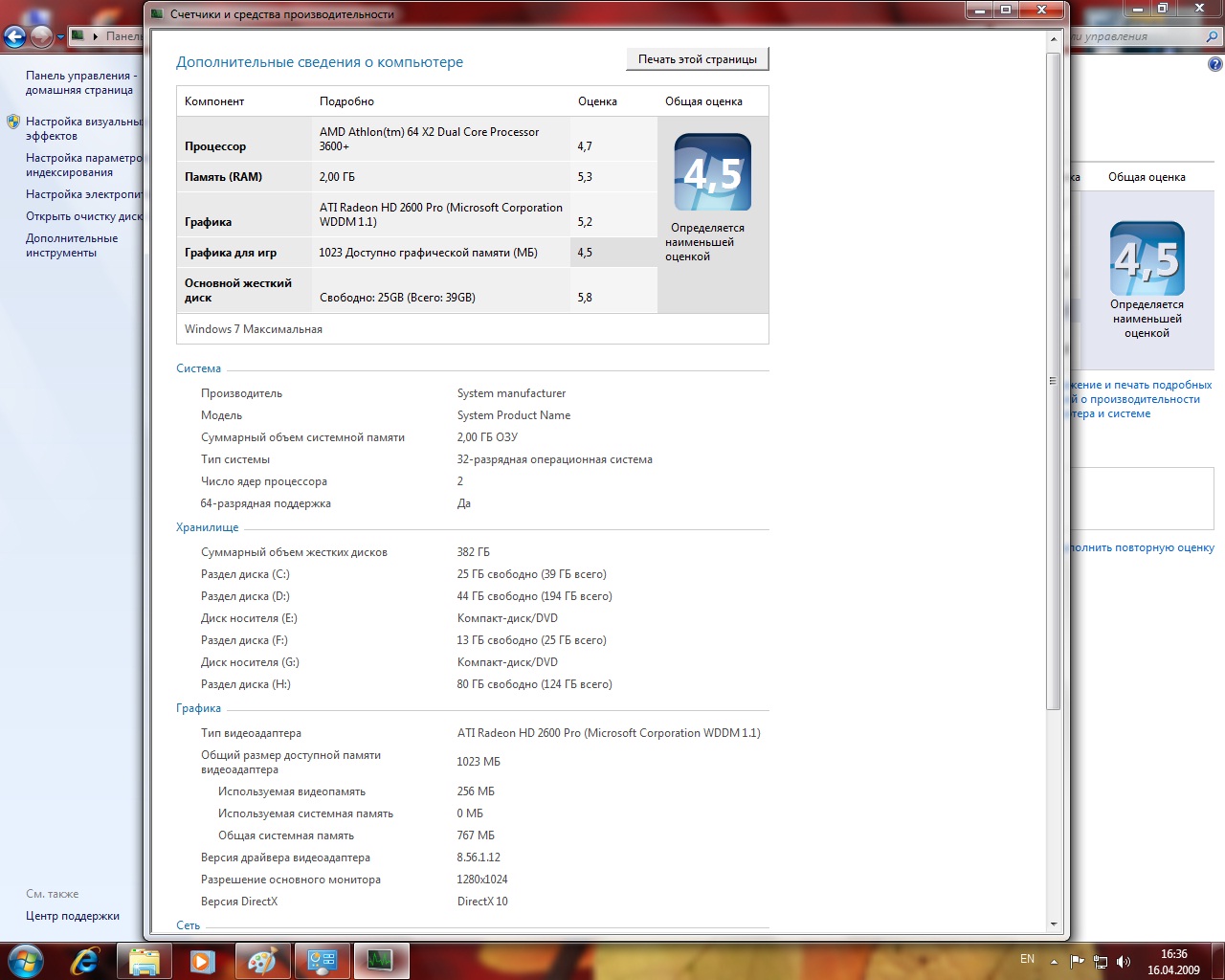Screen dimensions: 1225x980
Task: Click Print this page button
Action: (698, 59)
